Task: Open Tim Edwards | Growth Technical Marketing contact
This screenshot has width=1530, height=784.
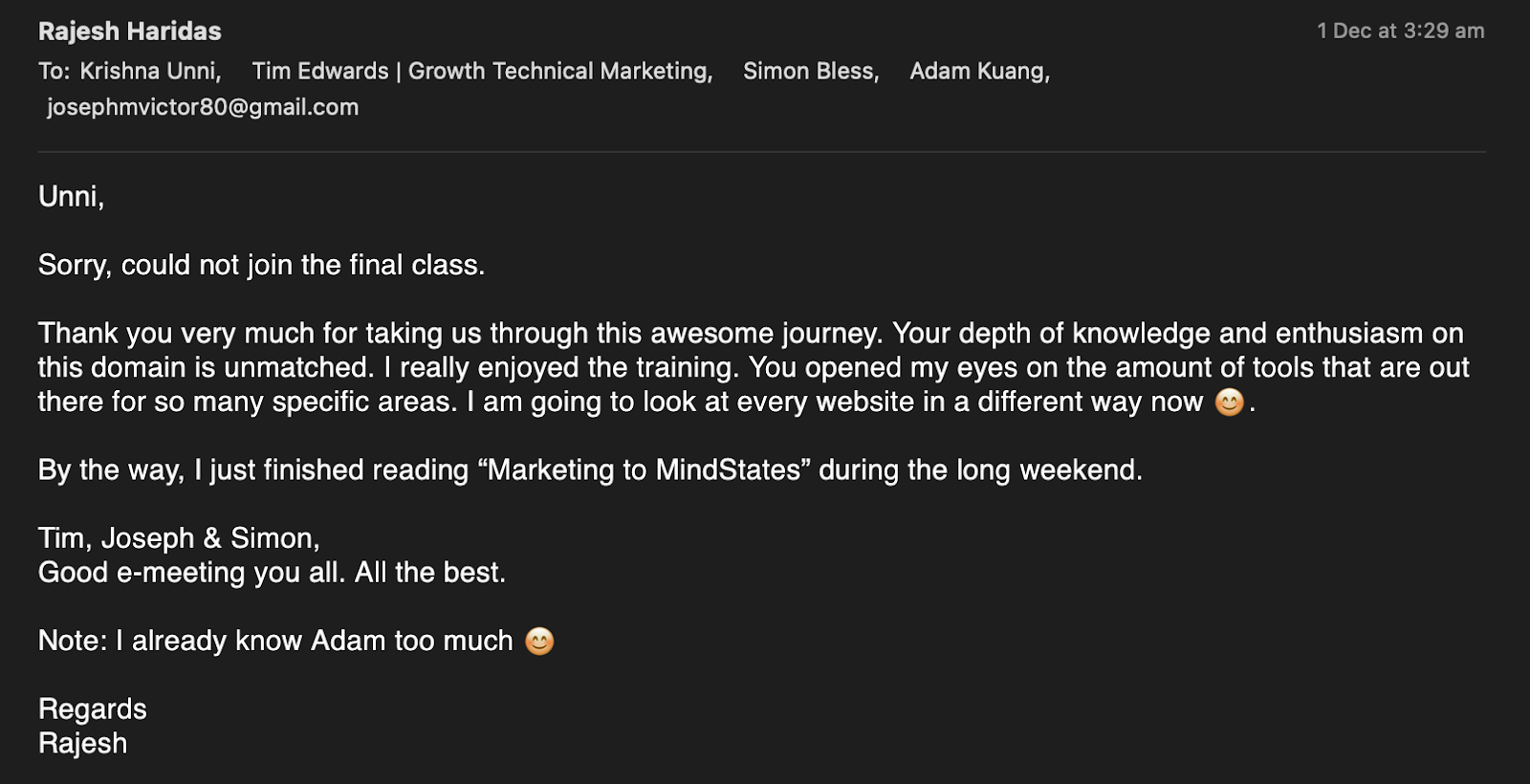Action: 483,72
